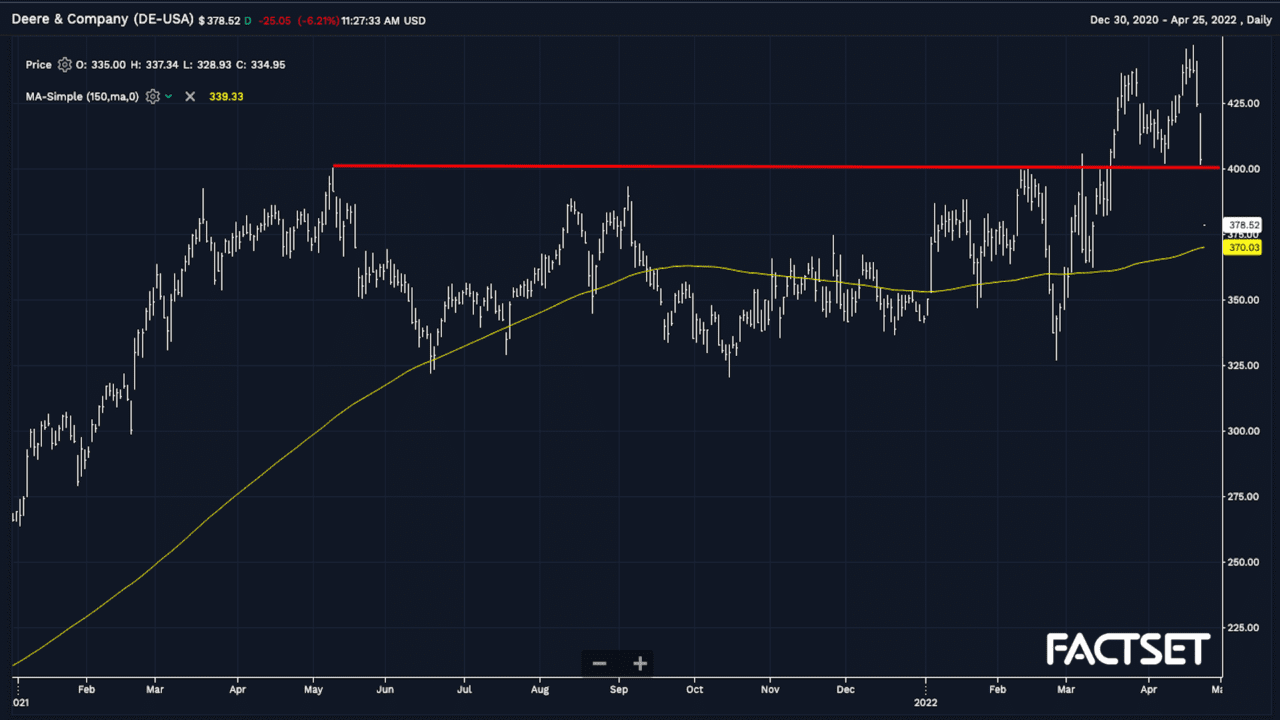
Task: Click the Daily frequency label
Action: [x=1252, y=20]
